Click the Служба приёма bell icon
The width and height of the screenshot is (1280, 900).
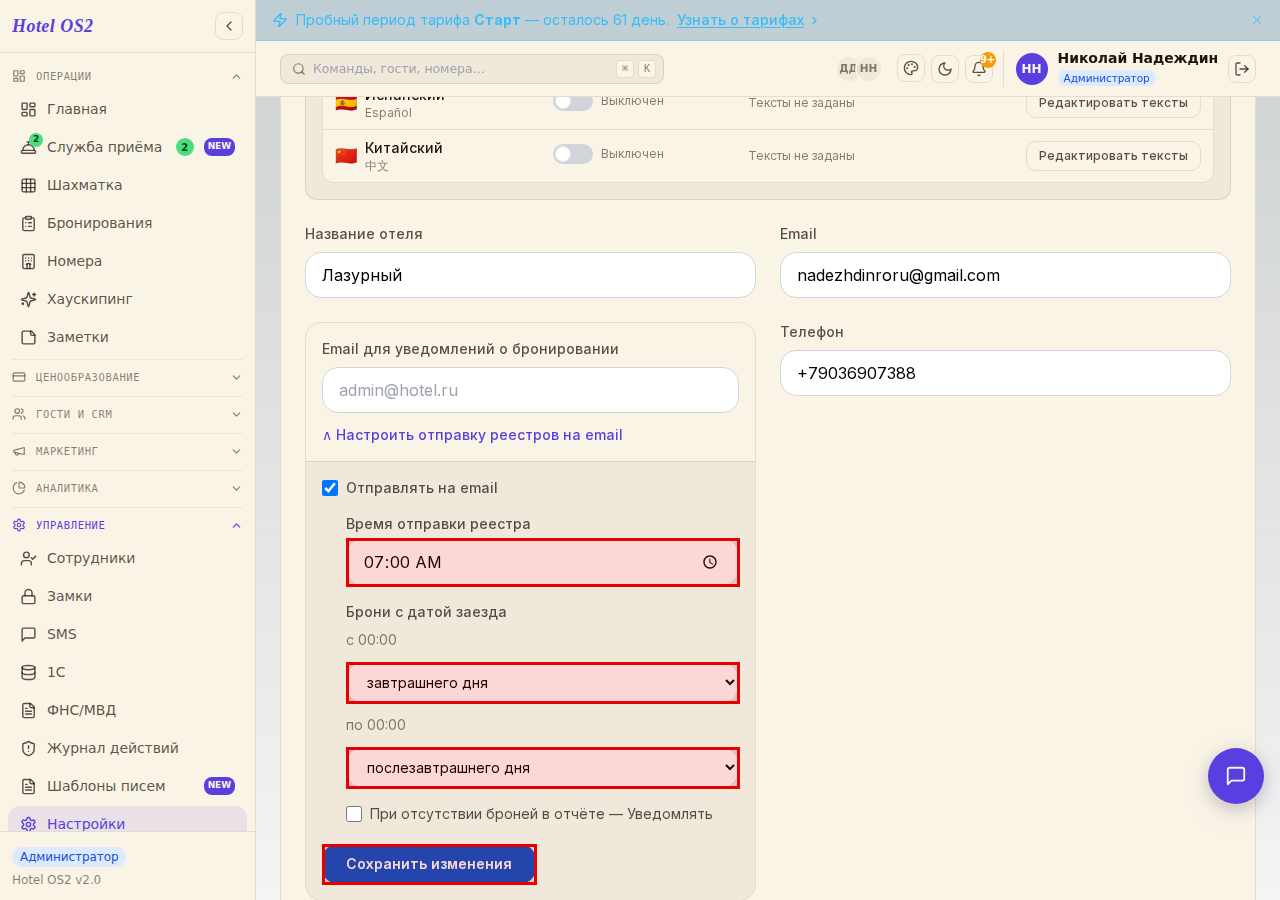coord(28,147)
